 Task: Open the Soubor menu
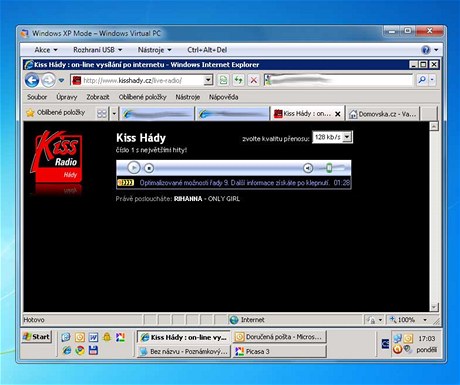point(37,97)
